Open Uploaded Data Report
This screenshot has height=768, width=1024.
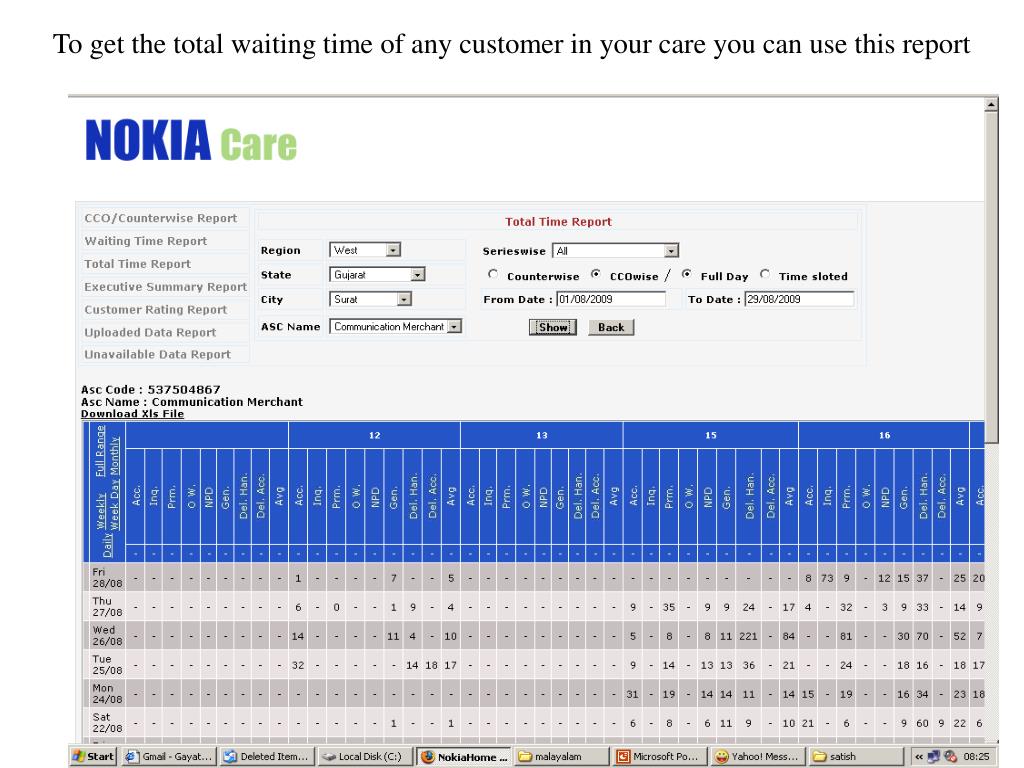[150, 332]
